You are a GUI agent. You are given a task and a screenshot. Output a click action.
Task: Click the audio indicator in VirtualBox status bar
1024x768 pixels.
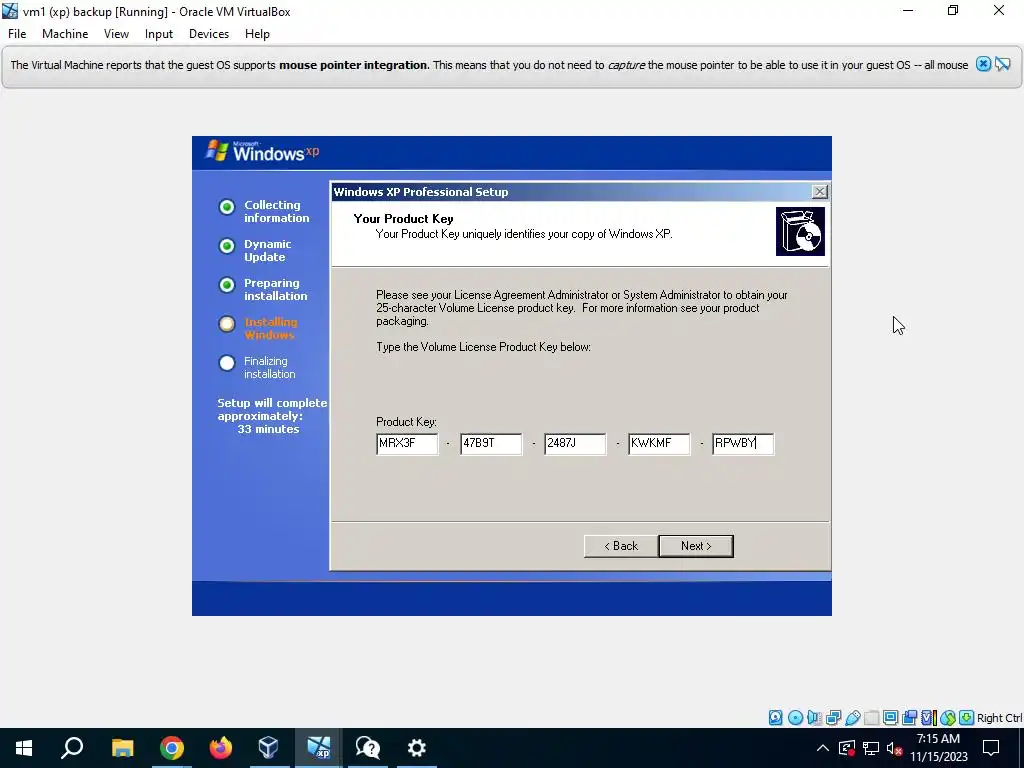(814, 718)
